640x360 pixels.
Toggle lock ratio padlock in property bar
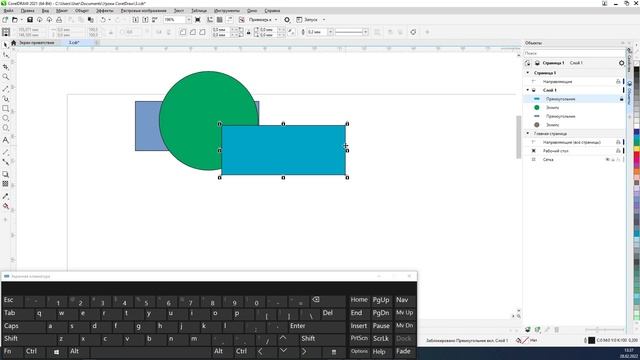click(x=248, y=32)
